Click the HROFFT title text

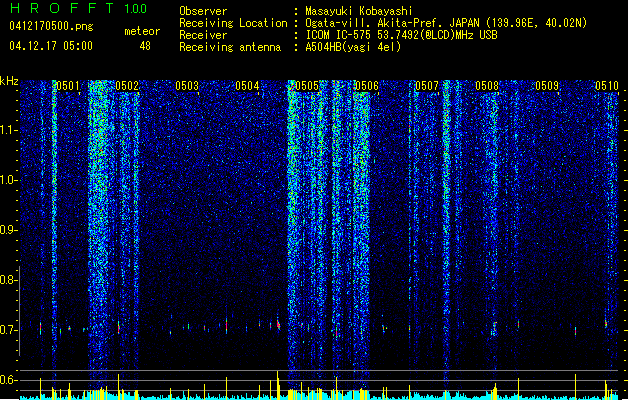pos(62,8)
